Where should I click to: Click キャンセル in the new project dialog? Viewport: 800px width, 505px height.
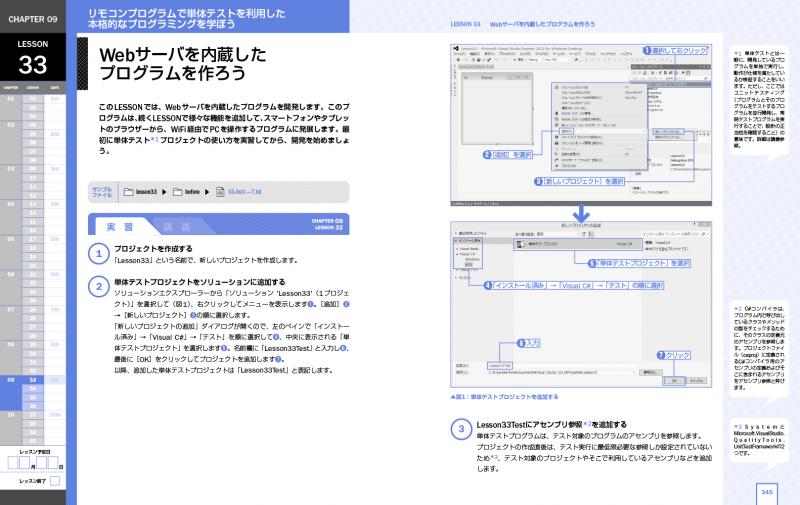pyautogui.click(x=696, y=381)
